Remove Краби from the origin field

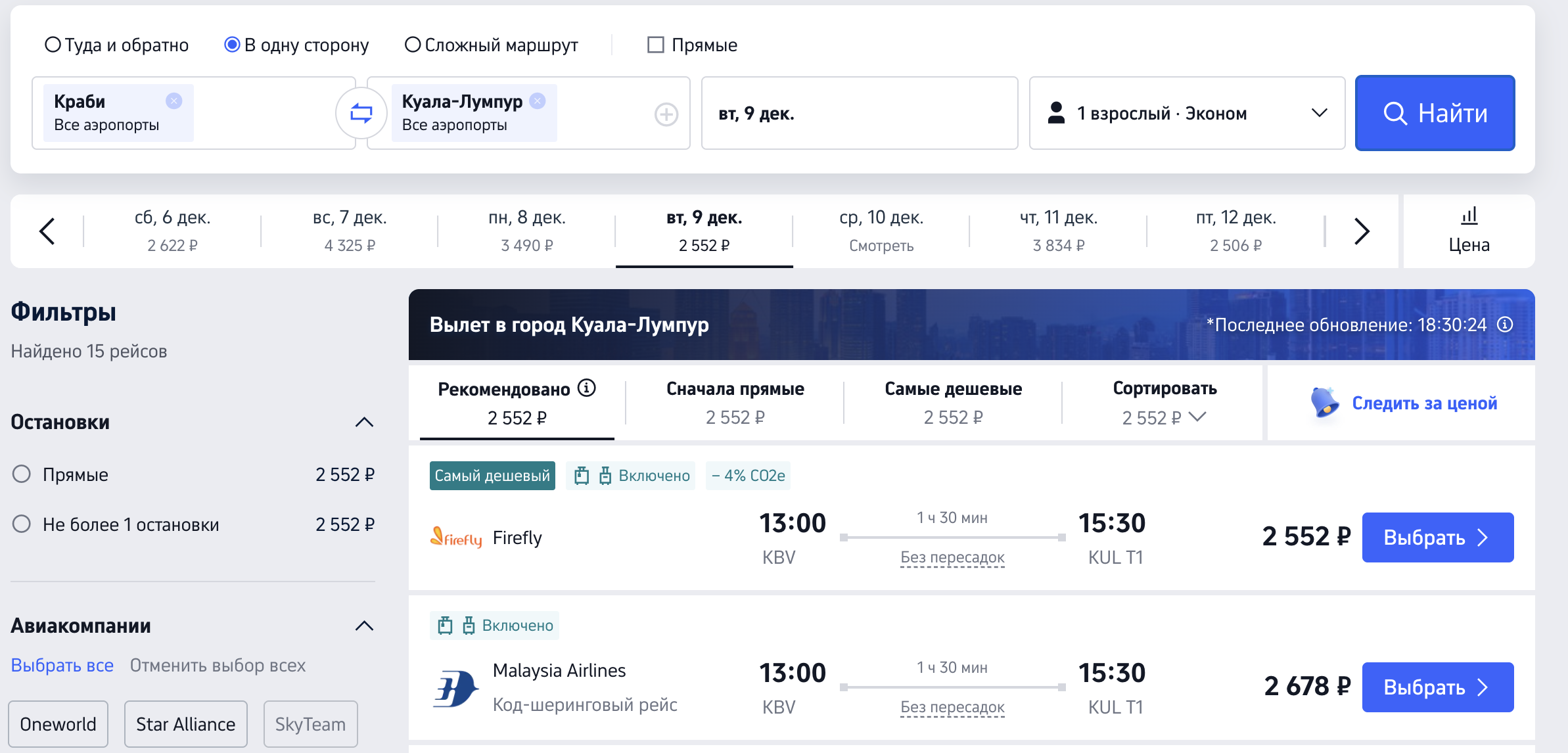(x=173, y=101)
